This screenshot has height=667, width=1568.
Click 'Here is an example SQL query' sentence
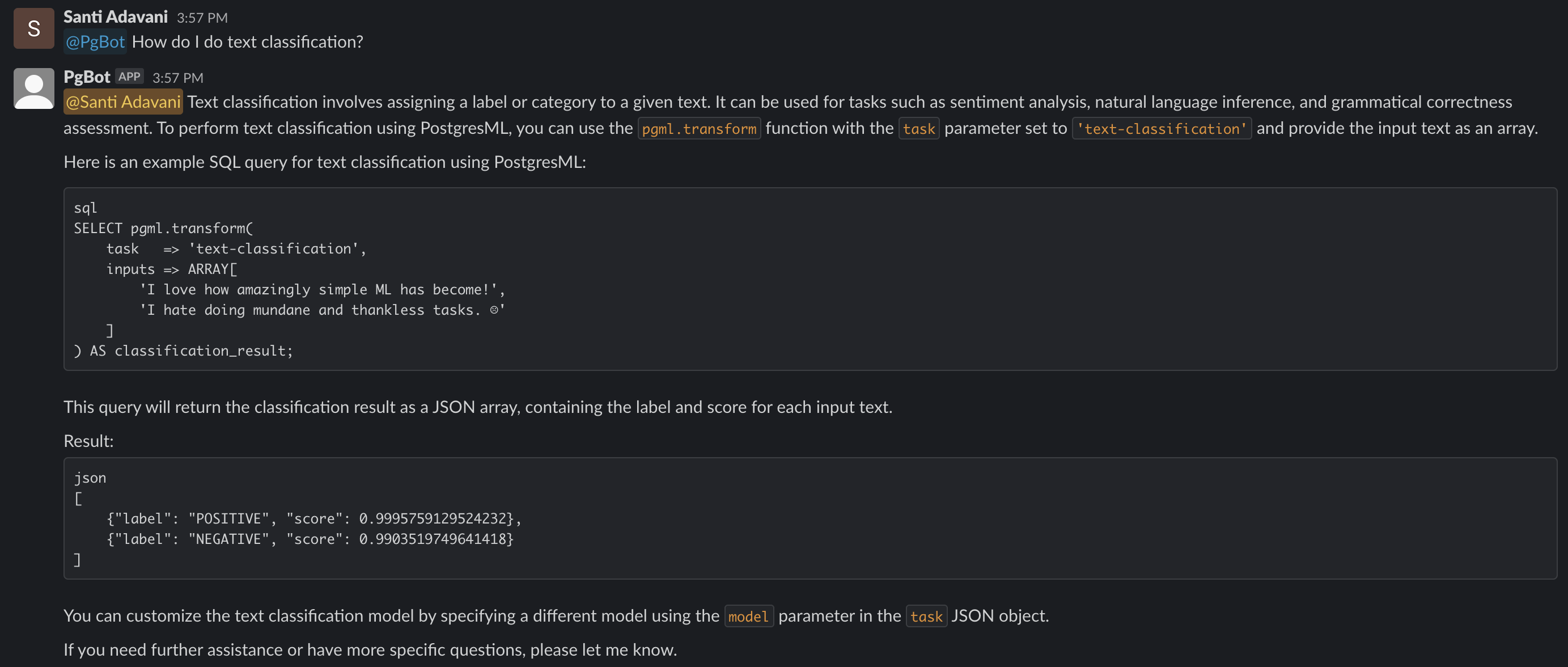coord(324,162)
